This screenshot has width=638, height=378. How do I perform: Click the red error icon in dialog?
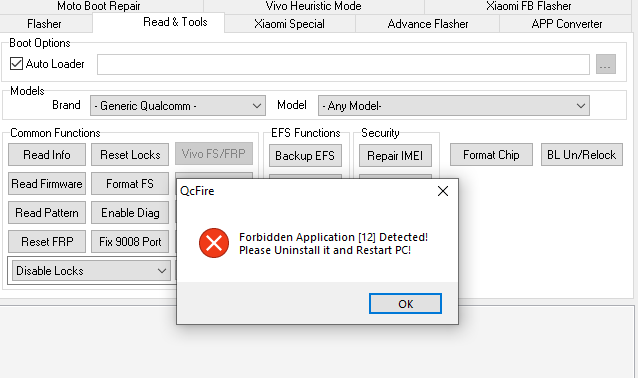[214, 243]
